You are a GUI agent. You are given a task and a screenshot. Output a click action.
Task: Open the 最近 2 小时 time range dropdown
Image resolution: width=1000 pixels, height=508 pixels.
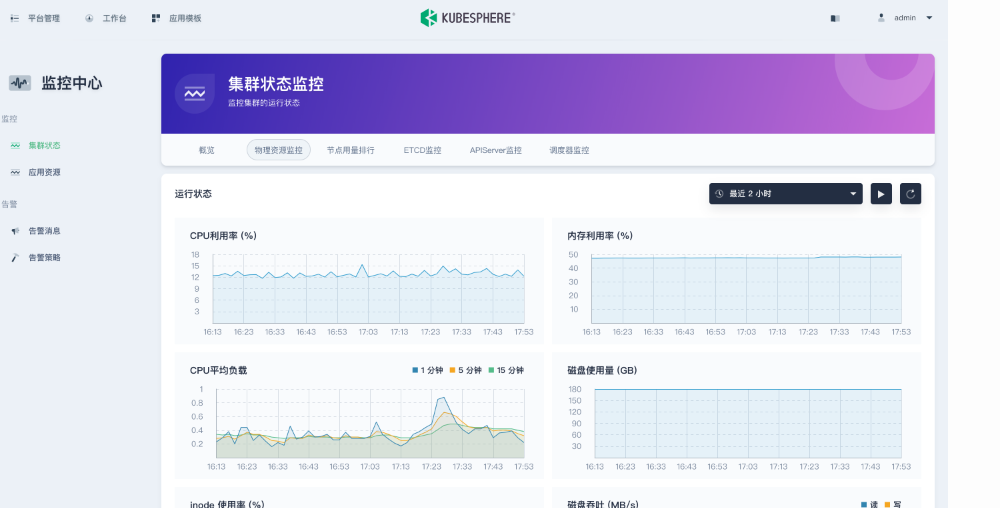click(785, 194)
